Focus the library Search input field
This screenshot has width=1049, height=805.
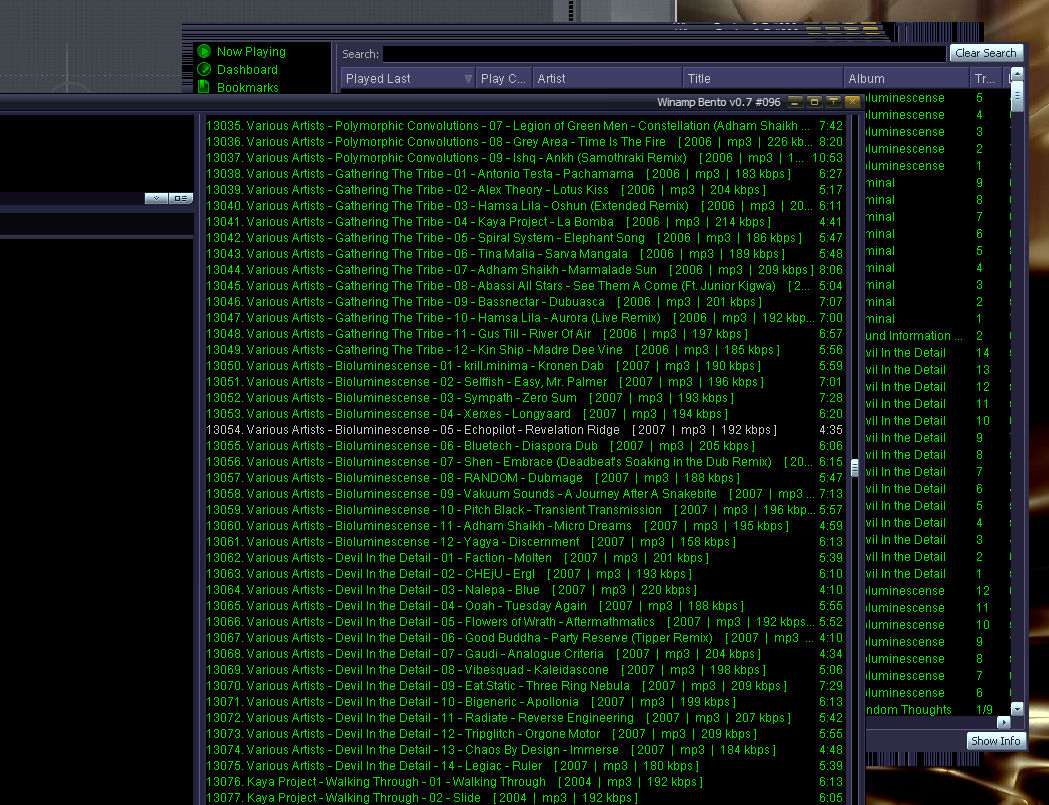[664, 54]
